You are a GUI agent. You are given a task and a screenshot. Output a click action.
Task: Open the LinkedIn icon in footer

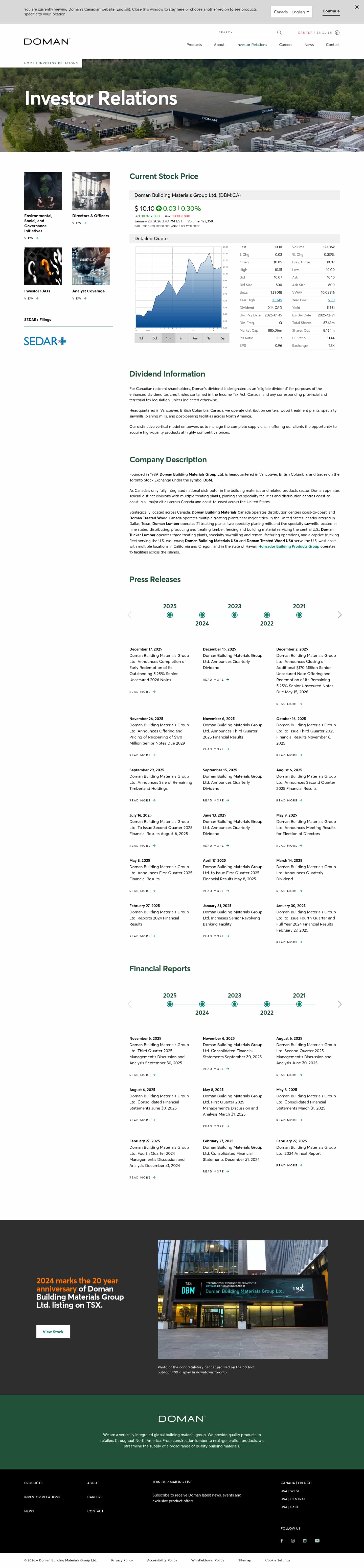304,1541
